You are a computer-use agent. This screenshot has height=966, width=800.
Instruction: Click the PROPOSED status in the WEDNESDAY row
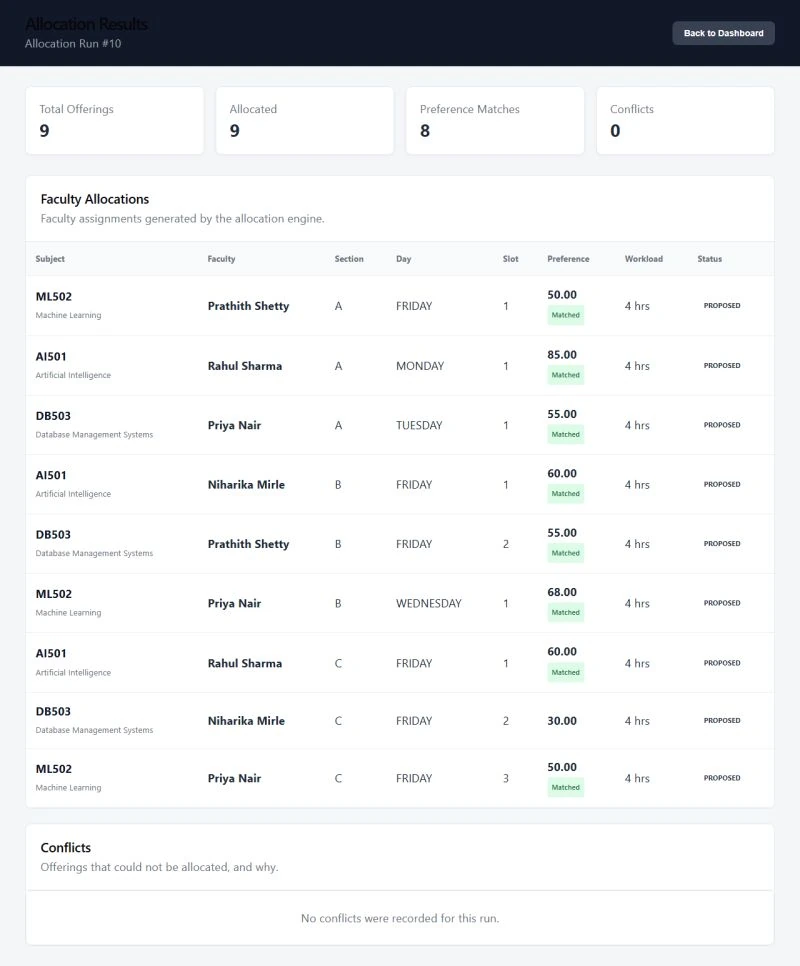[x=722, y=603]
